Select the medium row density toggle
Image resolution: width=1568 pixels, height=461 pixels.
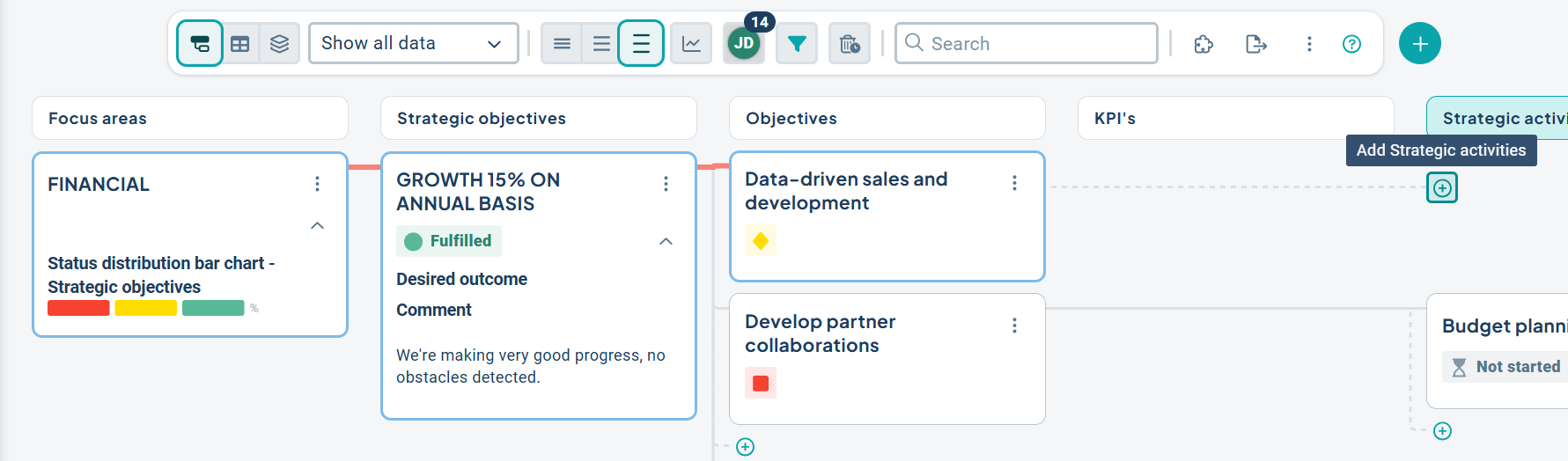[x=601, y=44]
